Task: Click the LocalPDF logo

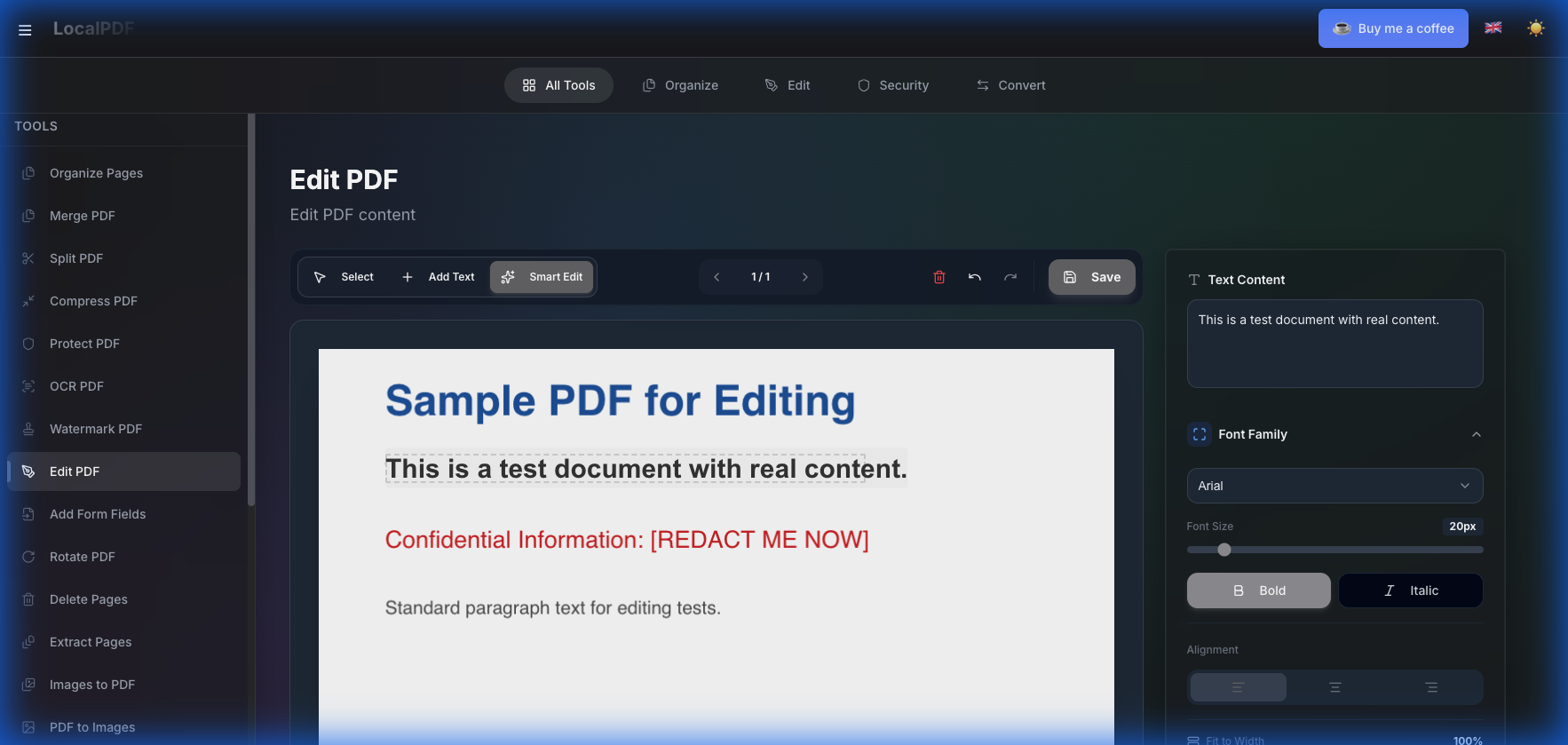Action: [93, 28]
